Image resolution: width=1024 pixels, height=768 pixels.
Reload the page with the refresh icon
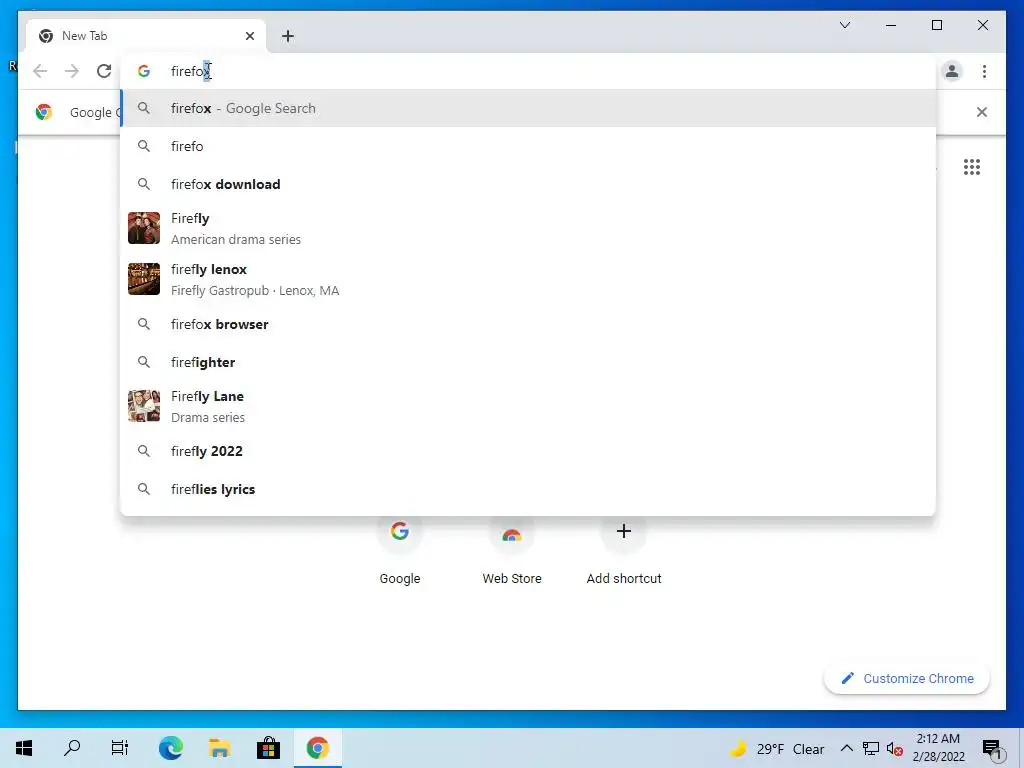coord(104,71)
